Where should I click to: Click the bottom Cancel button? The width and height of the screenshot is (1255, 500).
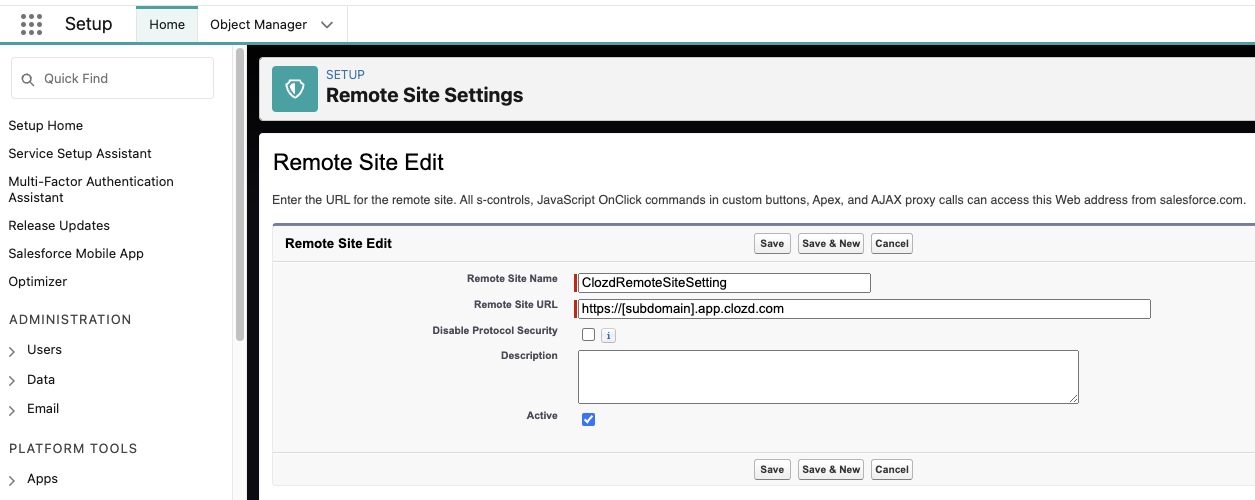pyautogui.click(x=892, y=469)
